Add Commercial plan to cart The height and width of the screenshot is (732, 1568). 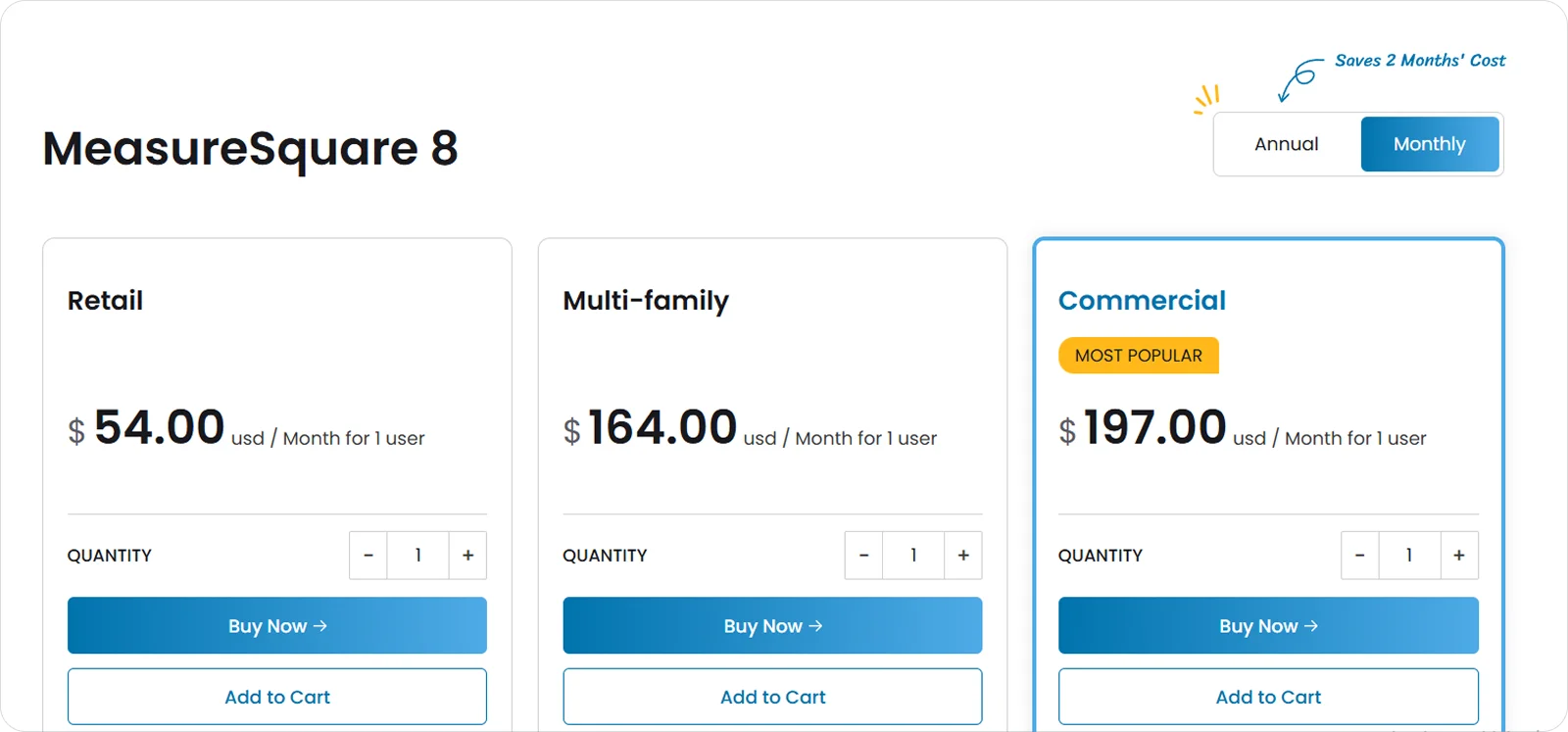pyautogui.click(x=1268, y=697)
